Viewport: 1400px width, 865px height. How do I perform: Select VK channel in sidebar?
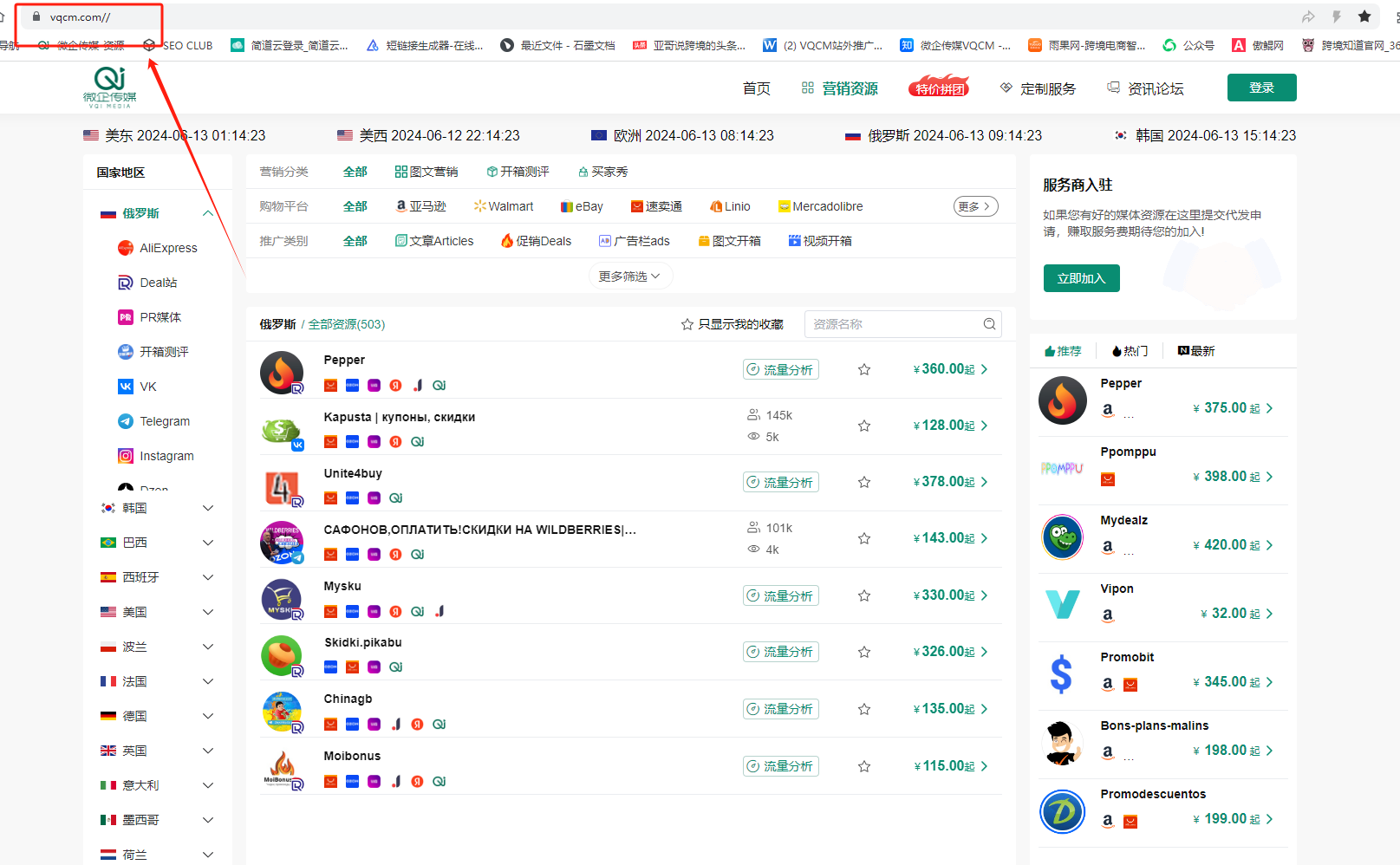click(137, 387)
